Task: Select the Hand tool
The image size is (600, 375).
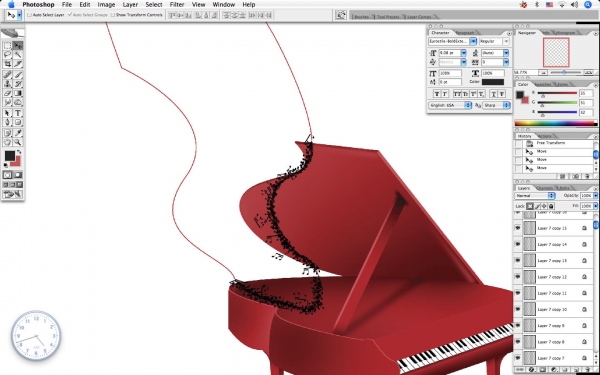Action: [7, 142]
